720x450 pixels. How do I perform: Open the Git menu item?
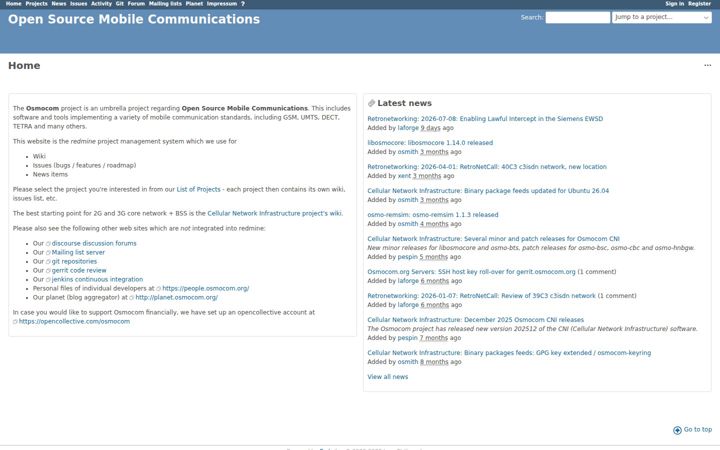tap(120, 4)
